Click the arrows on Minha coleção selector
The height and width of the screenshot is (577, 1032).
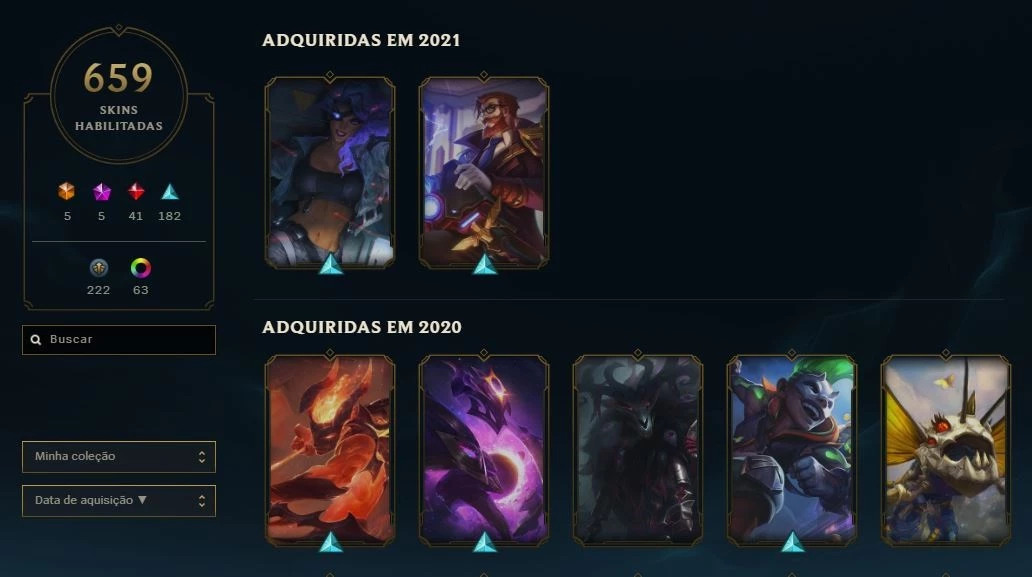(201, 457)
